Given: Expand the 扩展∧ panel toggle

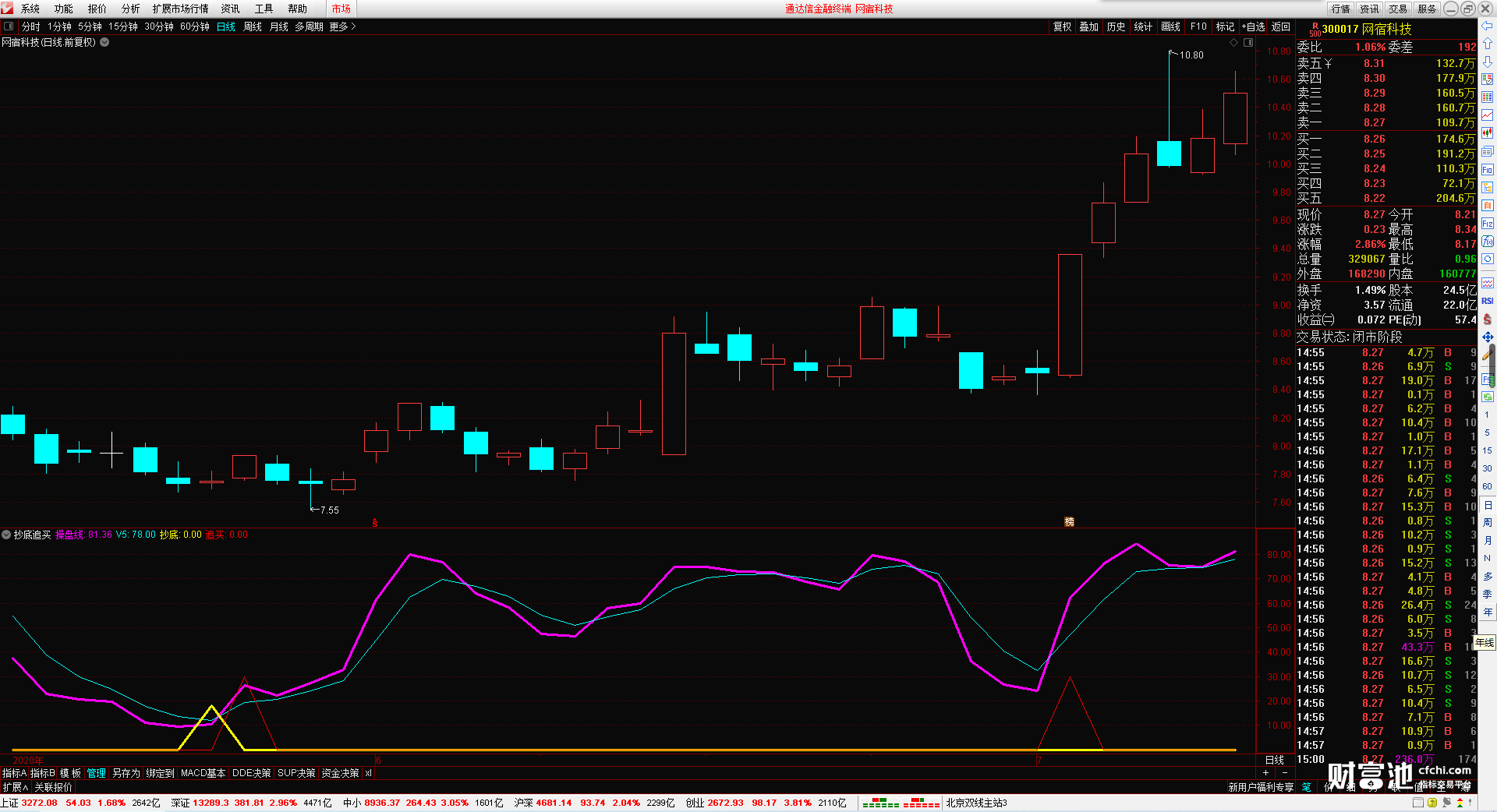Looking at the screenshot, I should (15, 787).
